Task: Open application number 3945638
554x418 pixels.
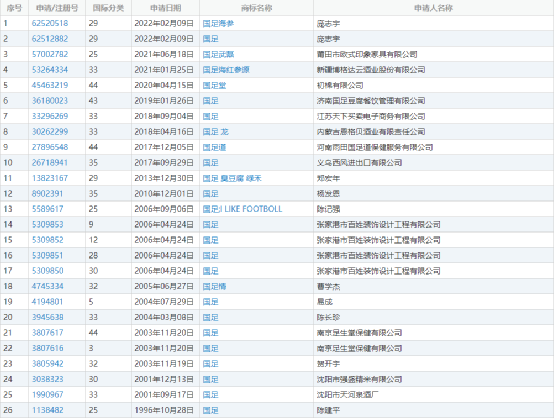Action: coord(47,317)
